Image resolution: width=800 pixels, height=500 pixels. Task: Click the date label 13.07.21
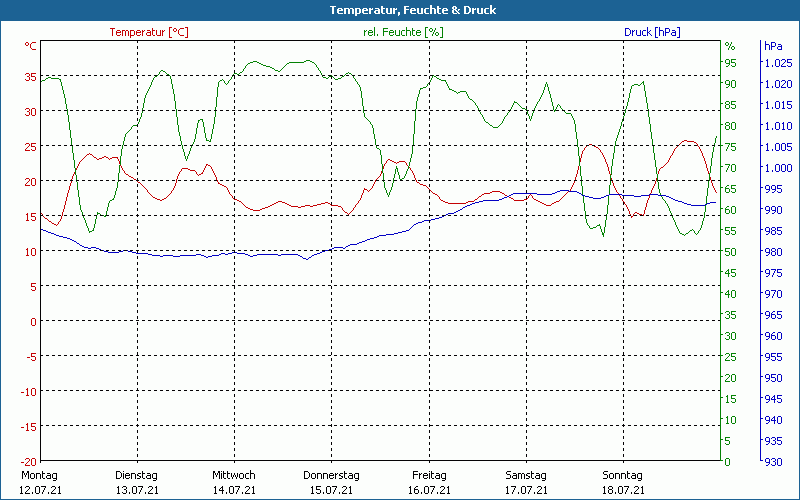click(x=137, y=490)
